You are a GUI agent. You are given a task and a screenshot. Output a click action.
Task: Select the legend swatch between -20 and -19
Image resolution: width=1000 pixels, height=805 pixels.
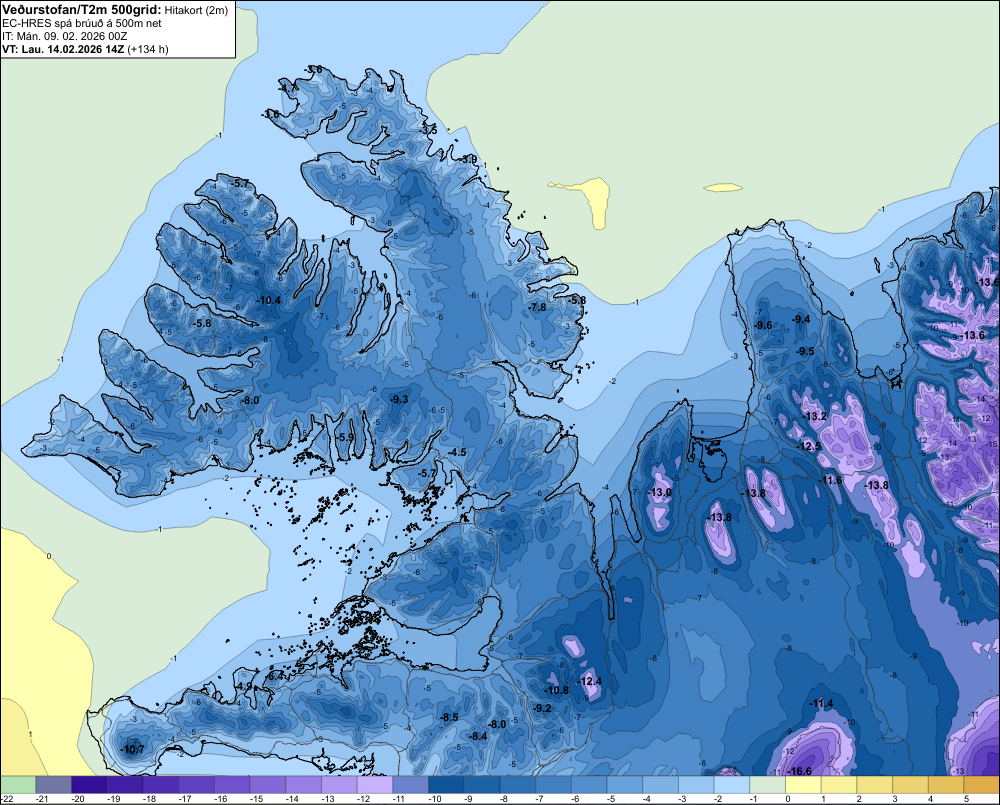[x=89, y=785]
